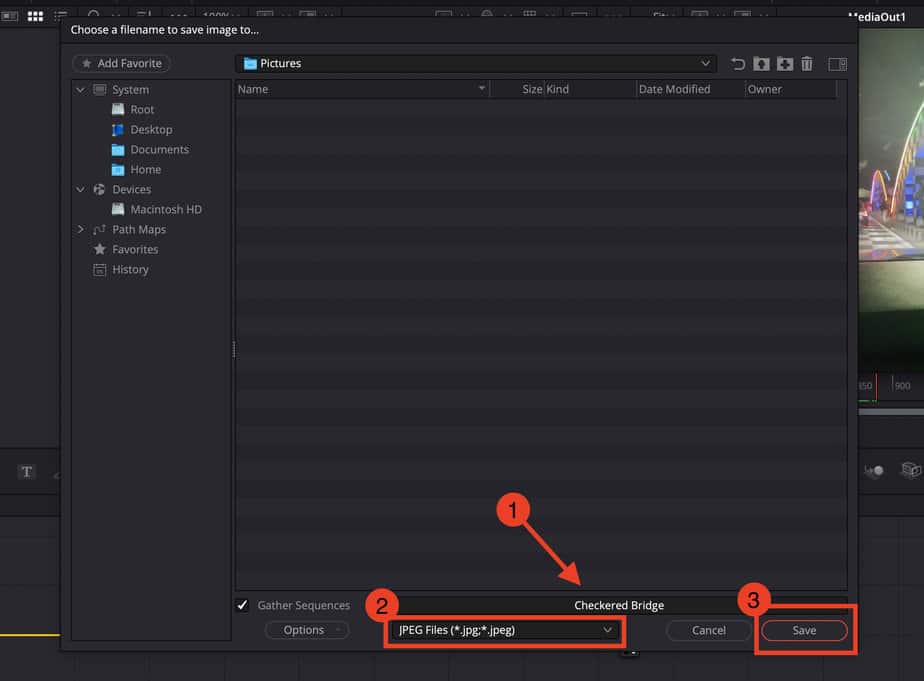
Task: Click the Devices label in tree
Action: click(131, 189)
